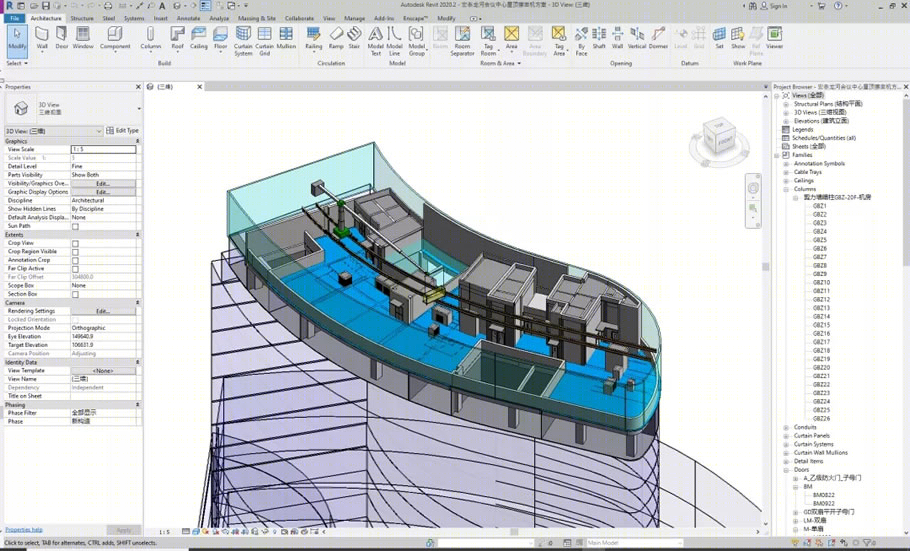The height and width of the screenshot is (551, 910).
Task: Select the Floor tool
Action: coord(221,39)
